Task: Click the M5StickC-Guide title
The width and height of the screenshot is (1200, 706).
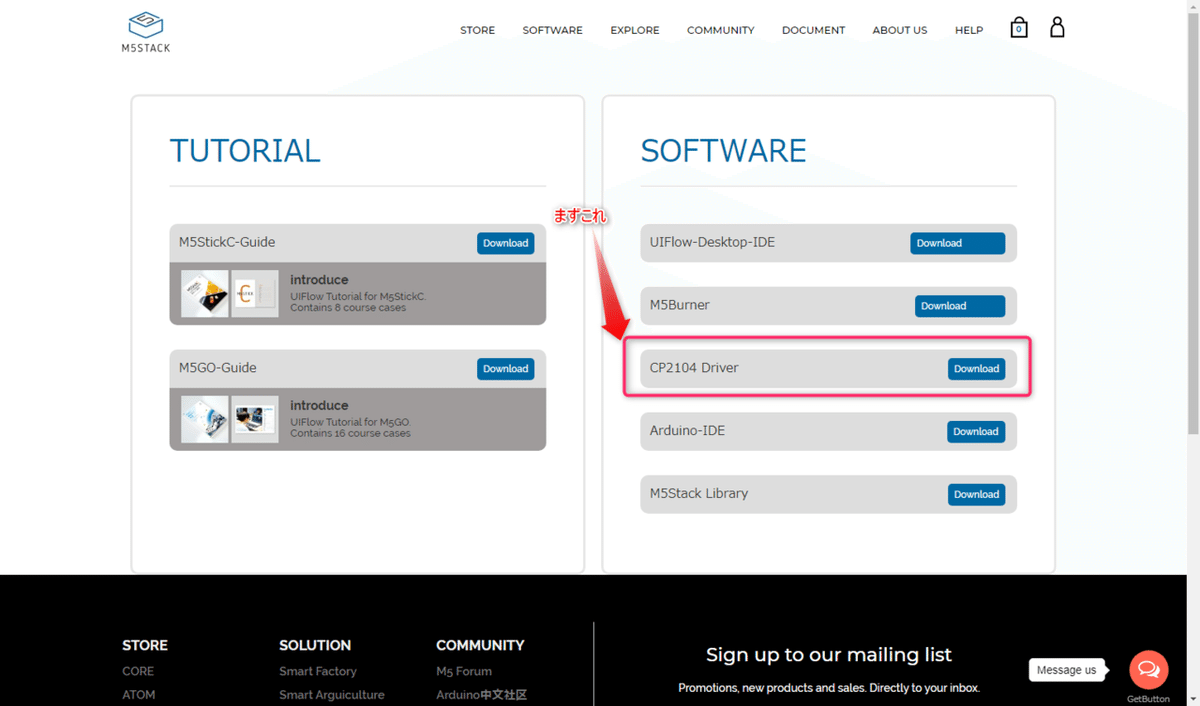Action: (227, 242)
